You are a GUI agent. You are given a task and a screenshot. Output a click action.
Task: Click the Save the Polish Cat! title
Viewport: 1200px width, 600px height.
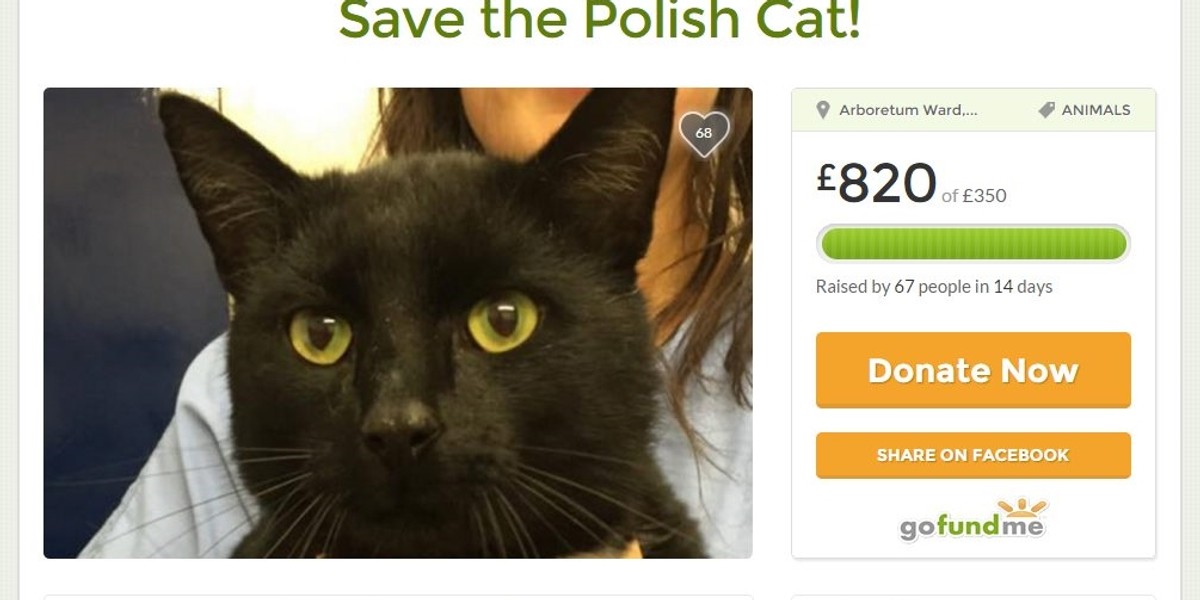[x=600, y=20]
